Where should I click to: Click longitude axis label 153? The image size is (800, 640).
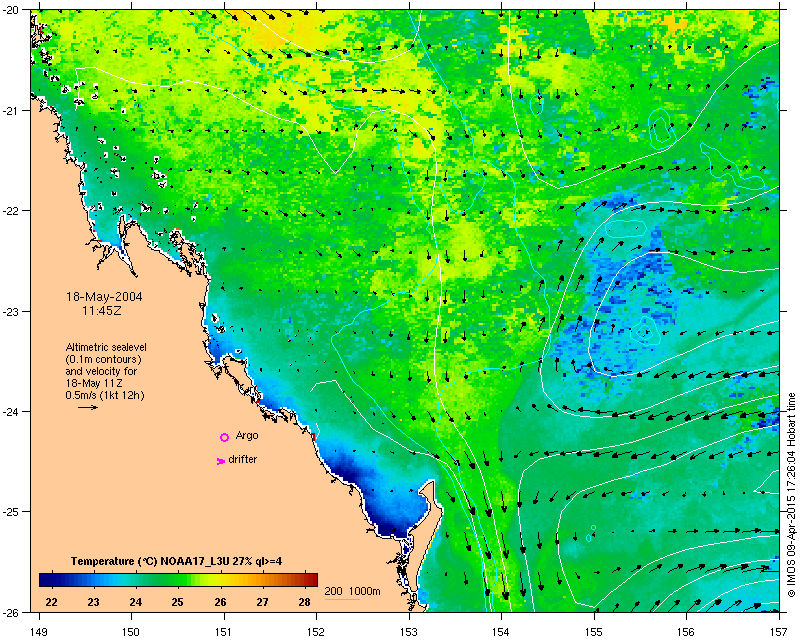pos(409,632)
